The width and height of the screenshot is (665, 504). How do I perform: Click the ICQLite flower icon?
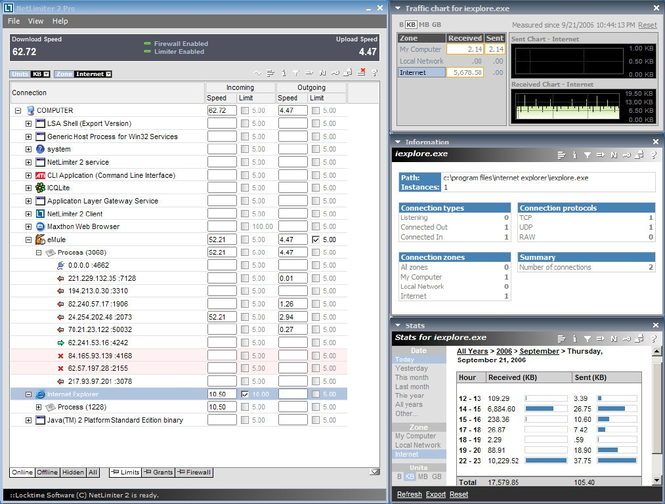pyautogui.click(x=40, y=188)
